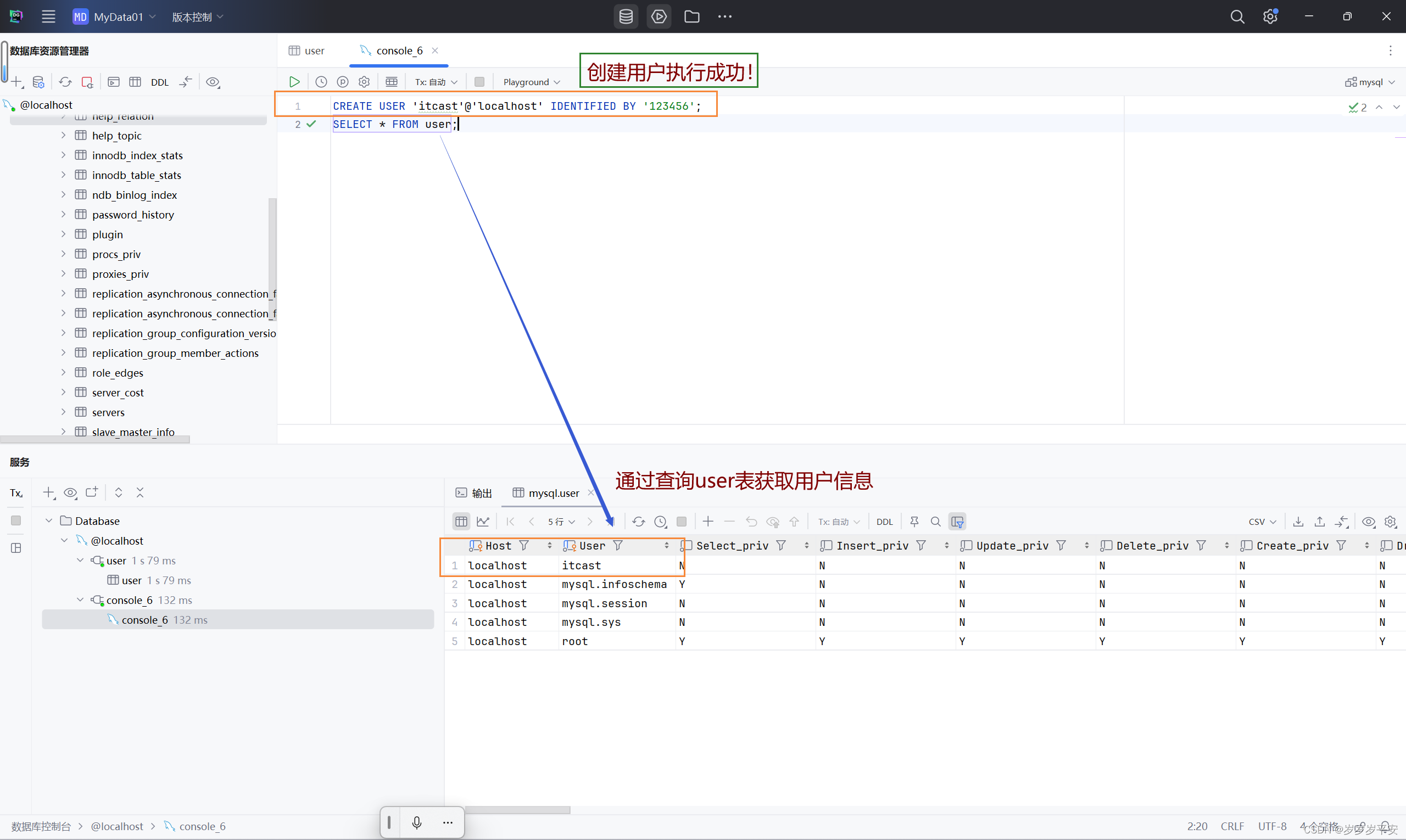Open the CSV export format dropdown

[1262, 522]
